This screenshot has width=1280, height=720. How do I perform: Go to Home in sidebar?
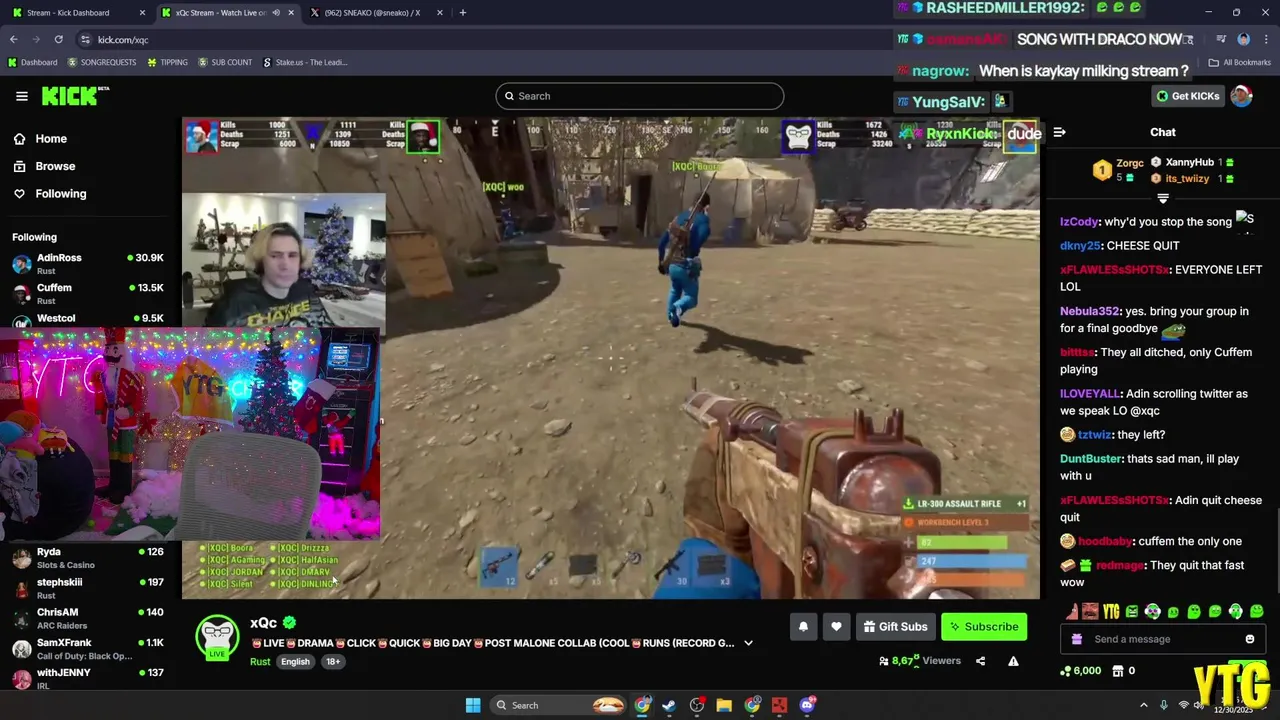click(x=40, y=139)
